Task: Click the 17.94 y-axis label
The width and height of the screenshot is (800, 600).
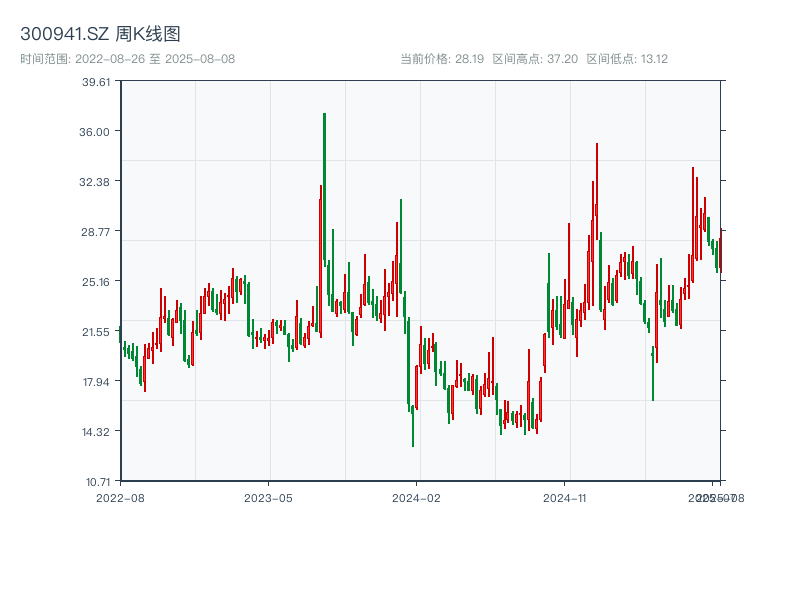Action: (96, 382)
